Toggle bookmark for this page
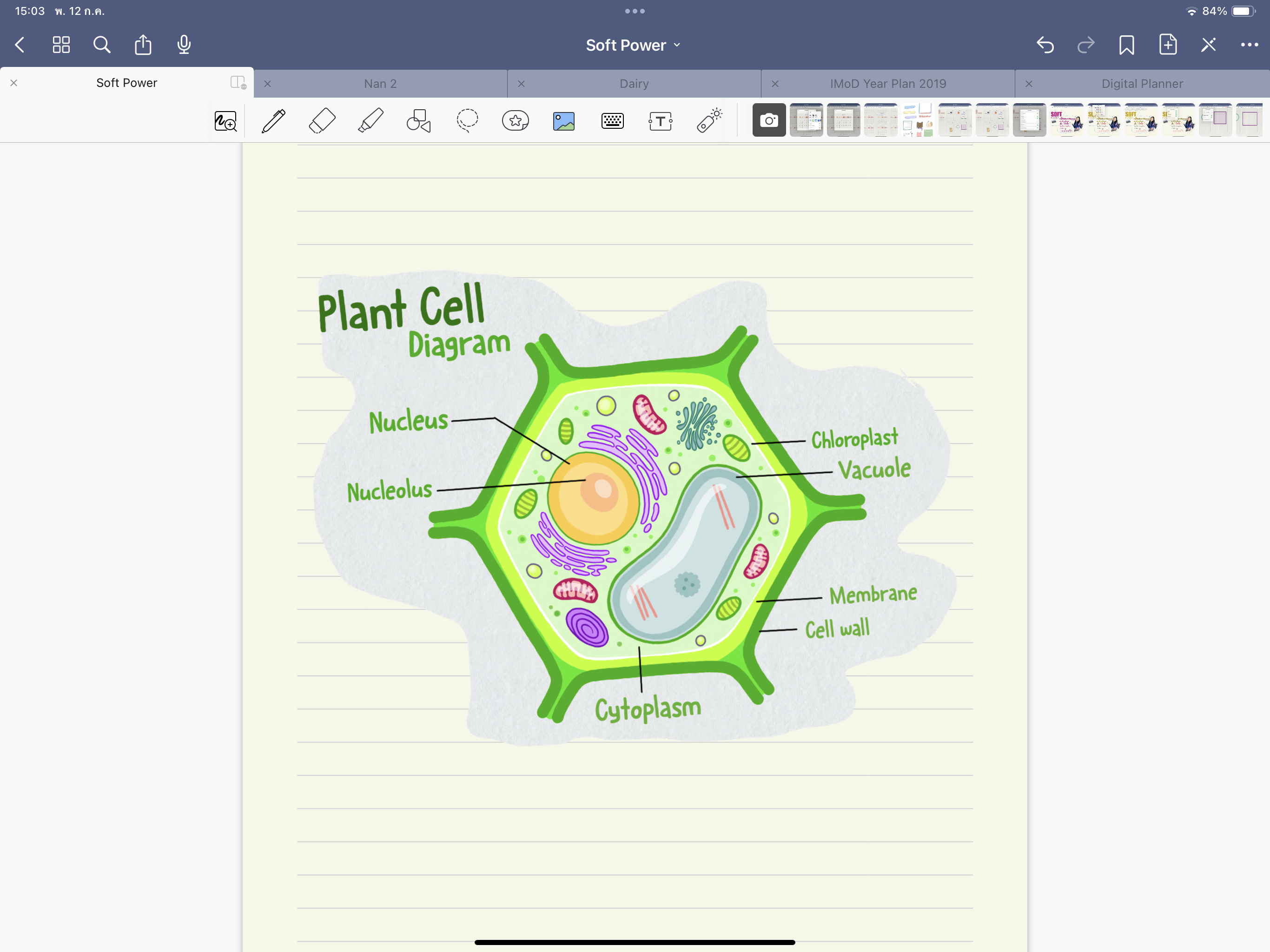 click(1126, 45)
